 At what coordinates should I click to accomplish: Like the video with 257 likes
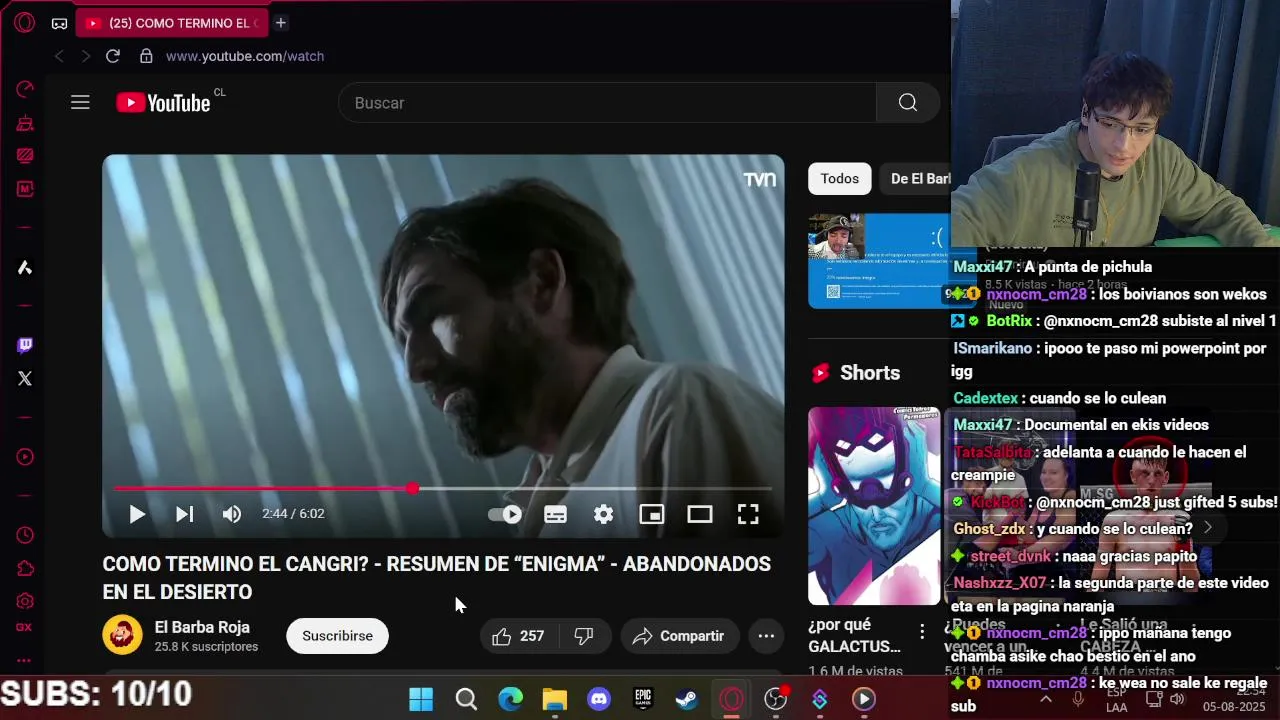click(518, 636)
